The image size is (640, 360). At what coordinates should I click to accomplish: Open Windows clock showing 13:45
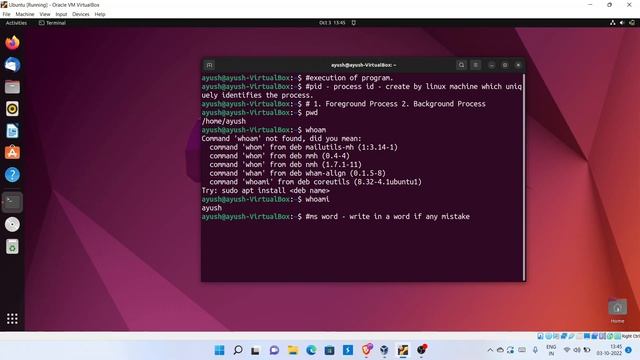[609, 350]
